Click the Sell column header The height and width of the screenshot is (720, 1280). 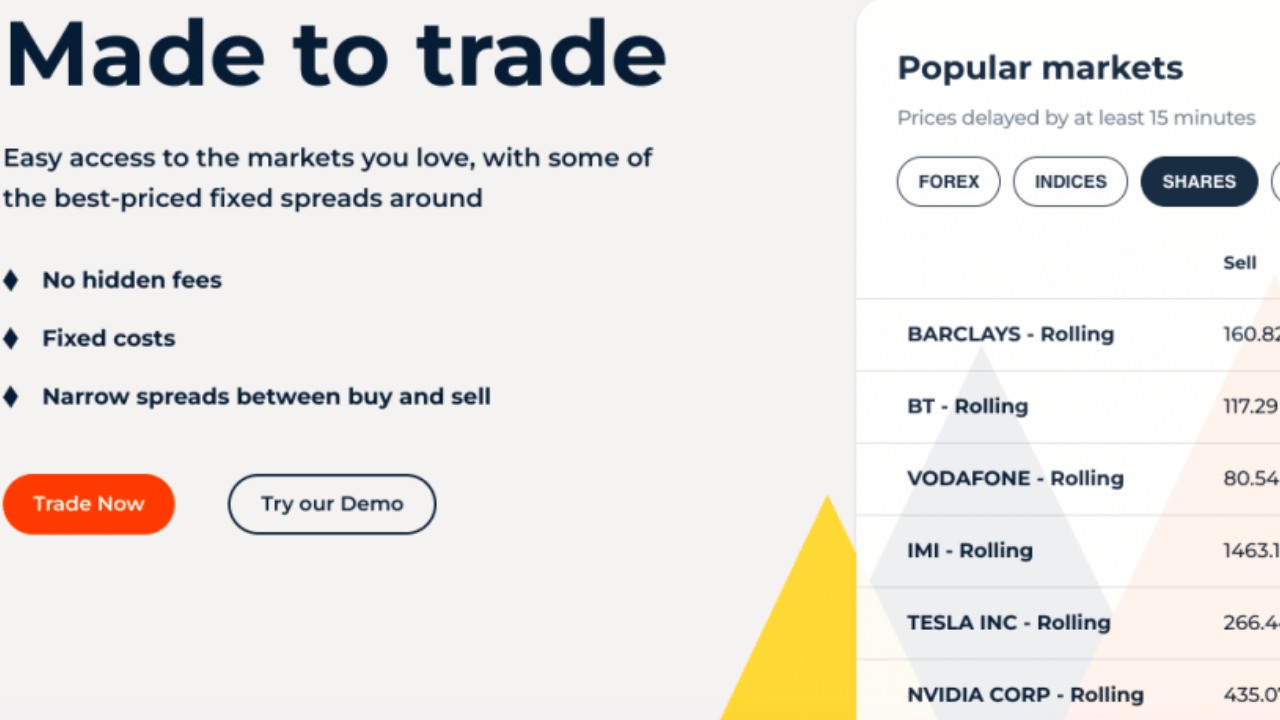(1240, 263)
